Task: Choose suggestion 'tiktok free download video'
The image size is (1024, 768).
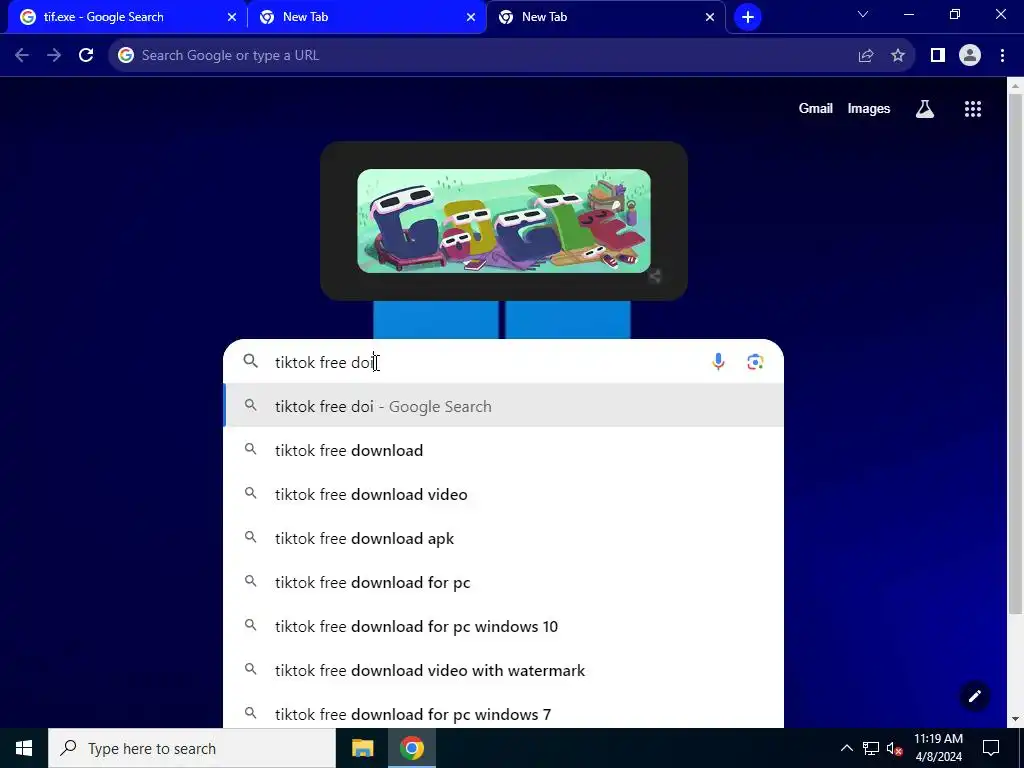Action: [504, 494]
